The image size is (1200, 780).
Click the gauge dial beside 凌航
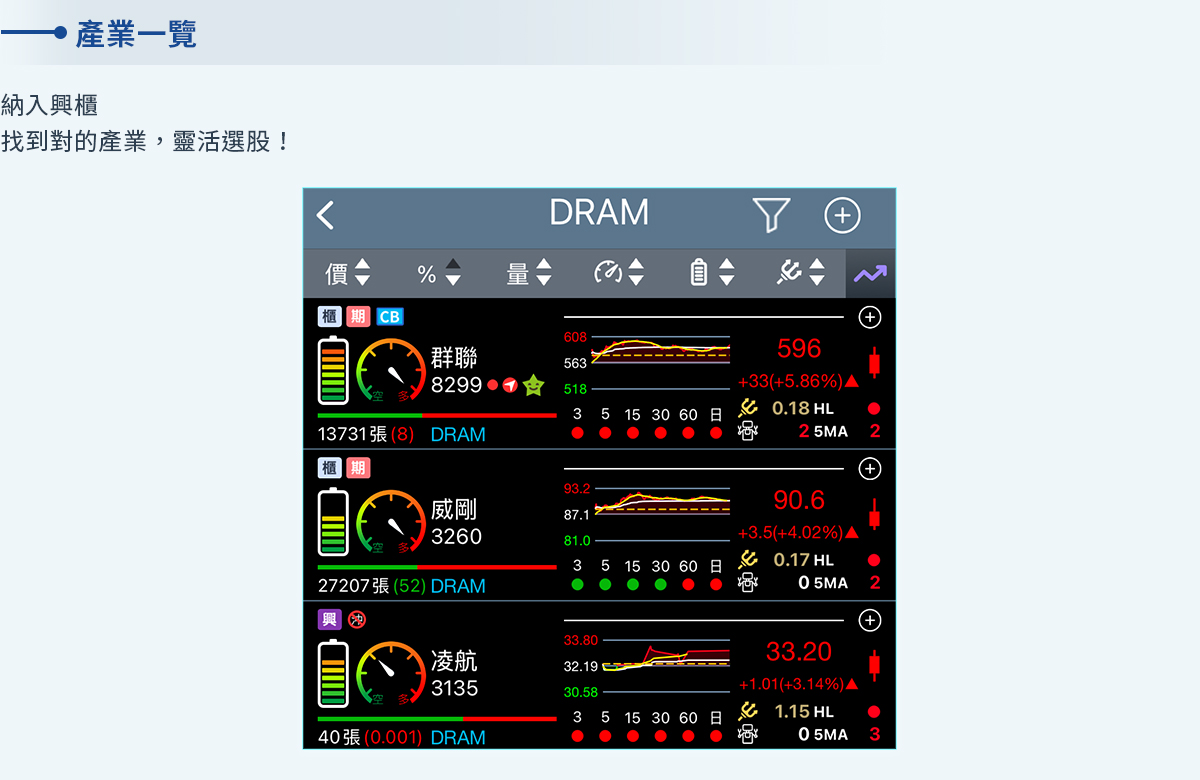391,674
